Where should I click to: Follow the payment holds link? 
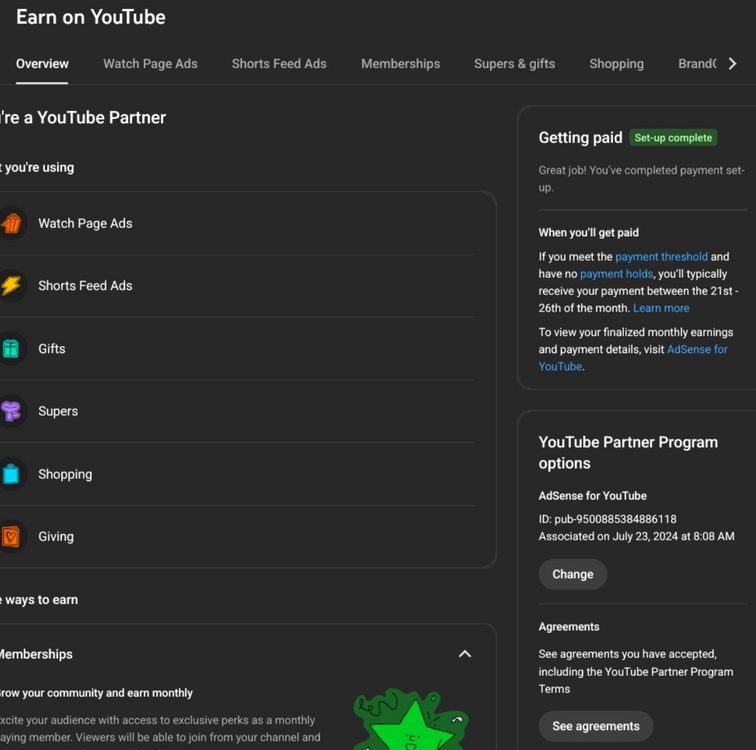point(616,274)
